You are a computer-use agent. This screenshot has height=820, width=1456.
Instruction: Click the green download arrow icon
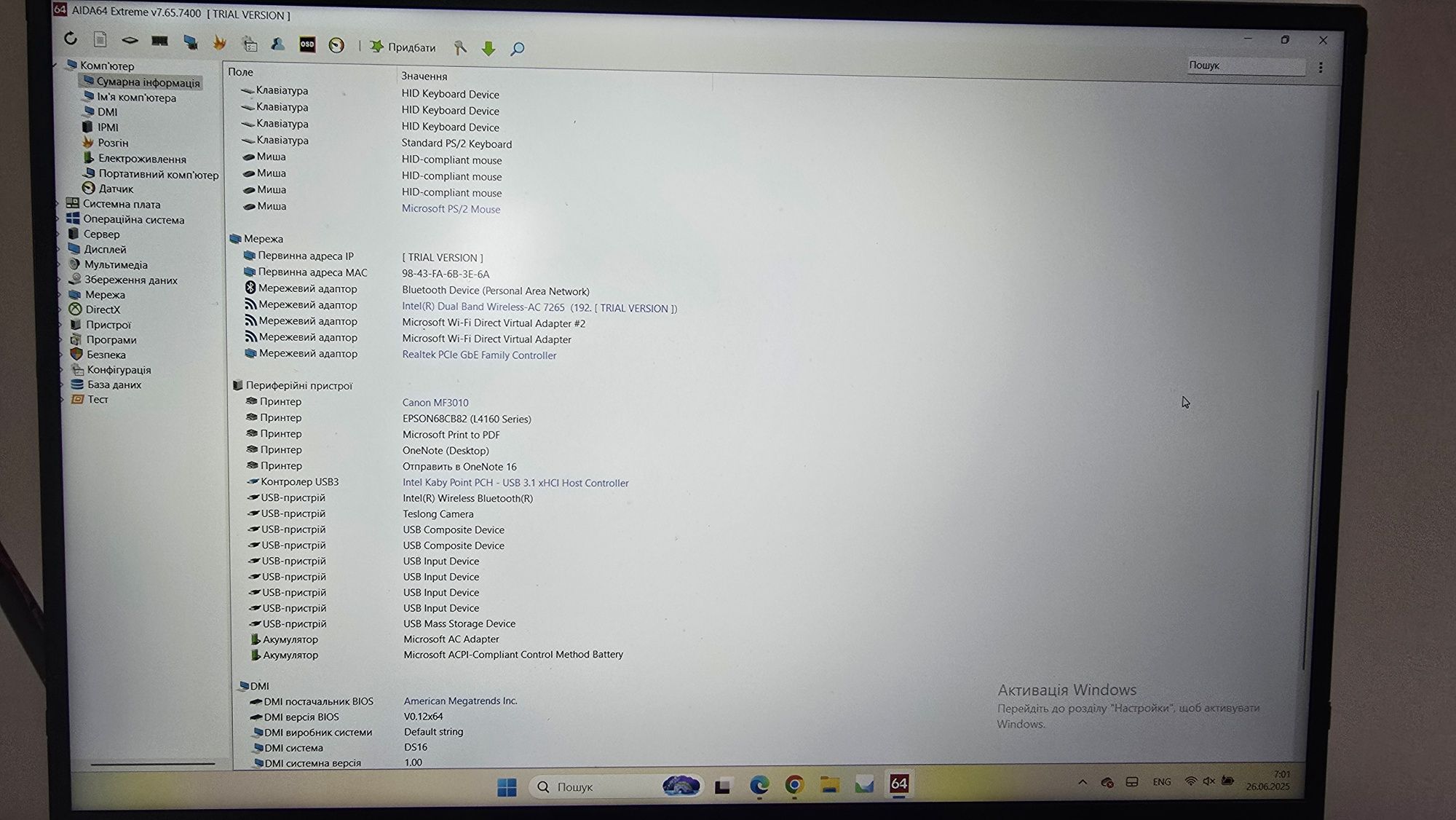tap(488, 48)
